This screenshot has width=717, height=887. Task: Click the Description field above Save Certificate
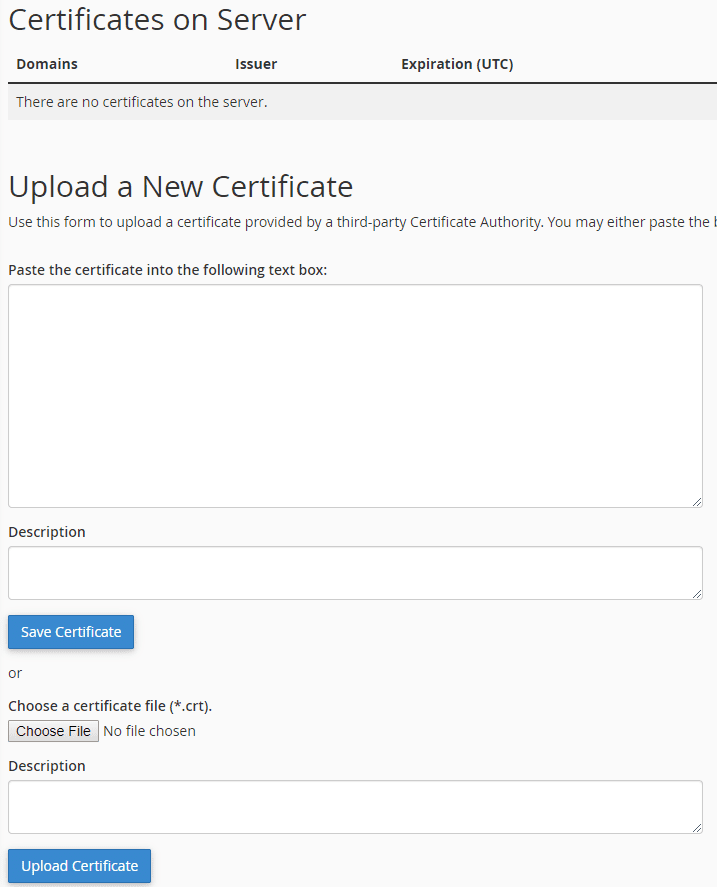pyautogui.click(x=355, y=573)
